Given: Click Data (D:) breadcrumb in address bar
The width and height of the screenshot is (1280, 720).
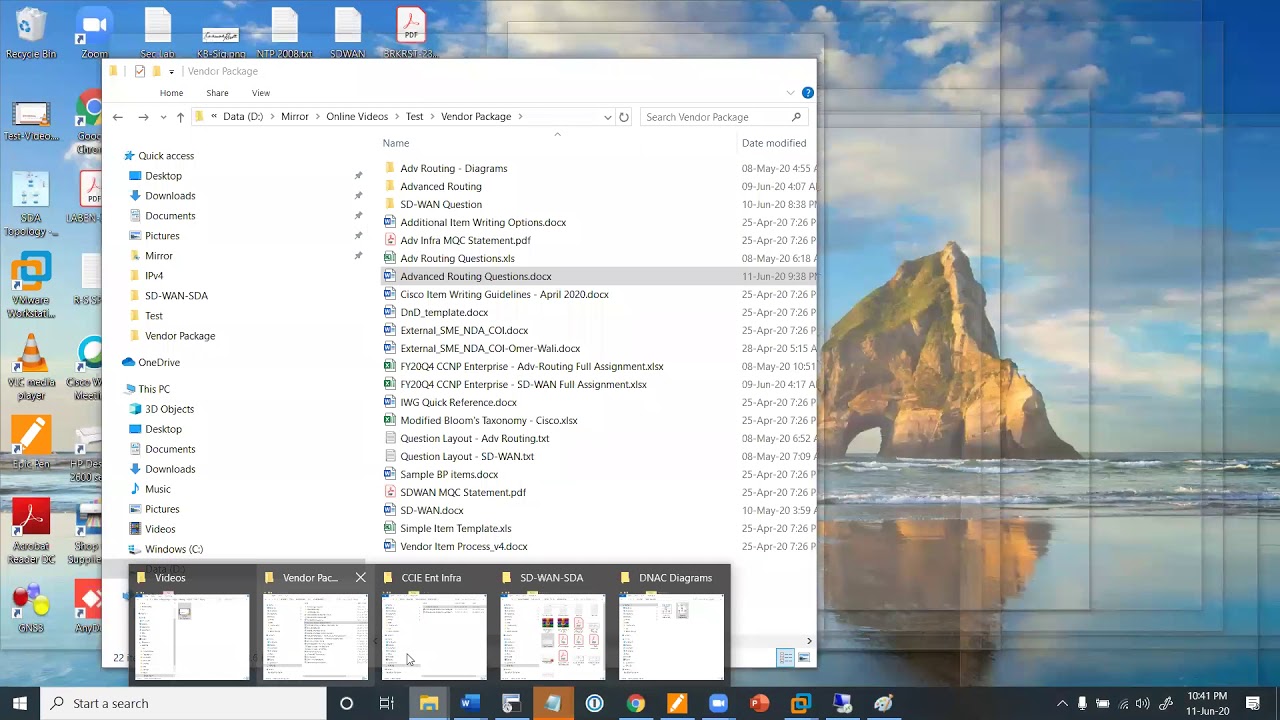Looking at the screenshot, I should click(243, 117).
